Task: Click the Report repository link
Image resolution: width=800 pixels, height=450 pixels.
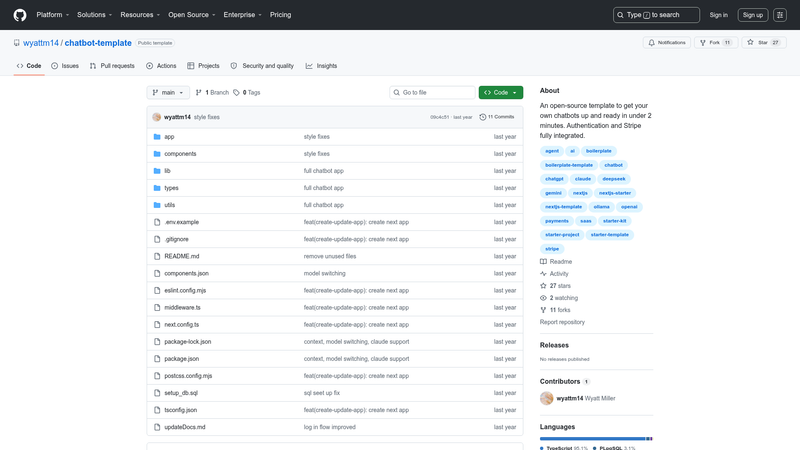Action: tap(562, 322)
